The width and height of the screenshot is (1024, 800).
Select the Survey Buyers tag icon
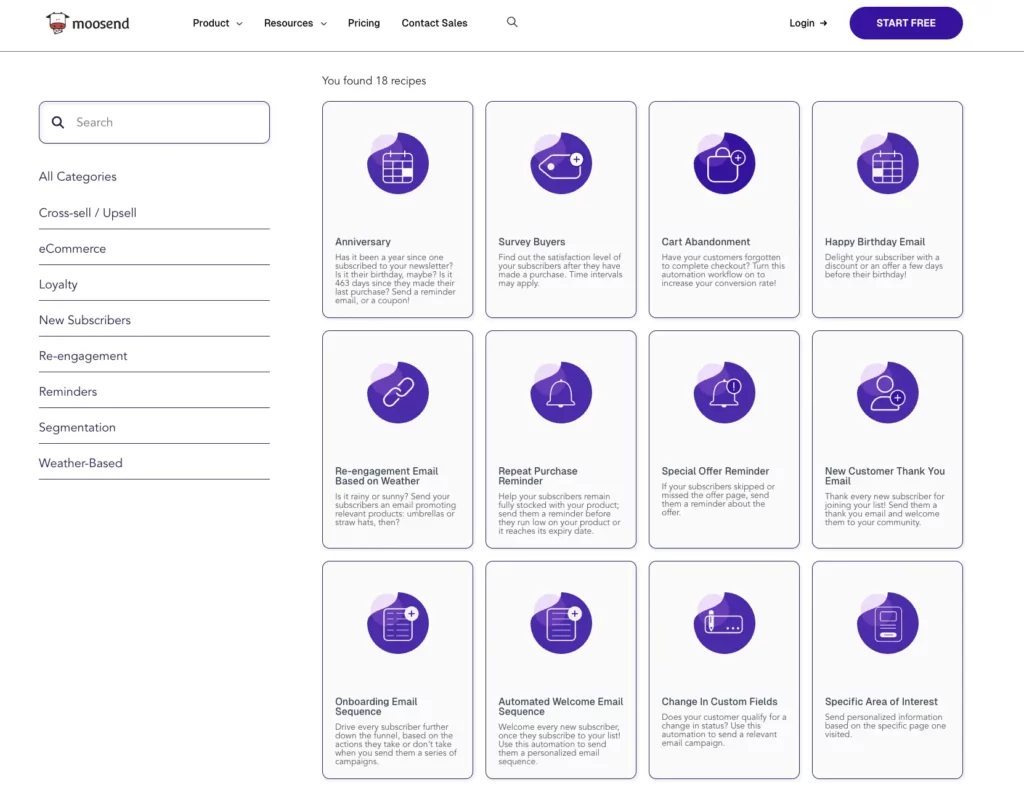point(560,162)
